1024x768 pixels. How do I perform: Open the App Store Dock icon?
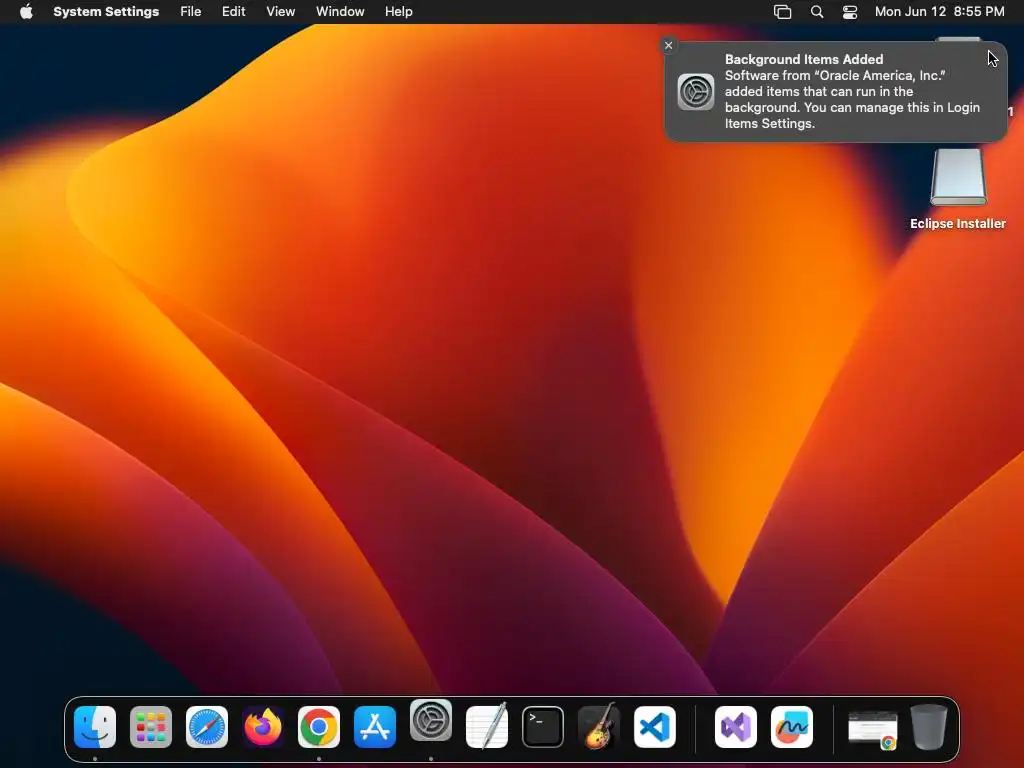pyautogui.click(x=375, y=727)
